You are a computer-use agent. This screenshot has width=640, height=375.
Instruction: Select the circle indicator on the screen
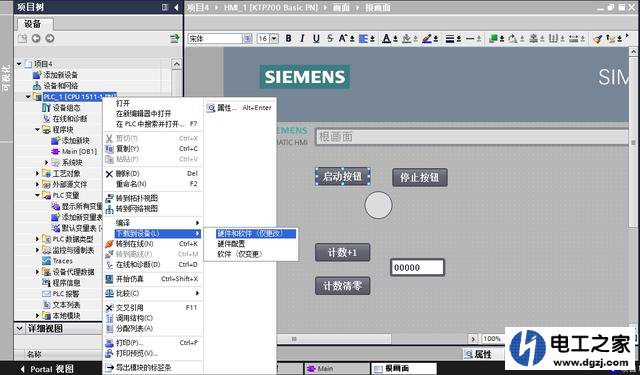378,205
